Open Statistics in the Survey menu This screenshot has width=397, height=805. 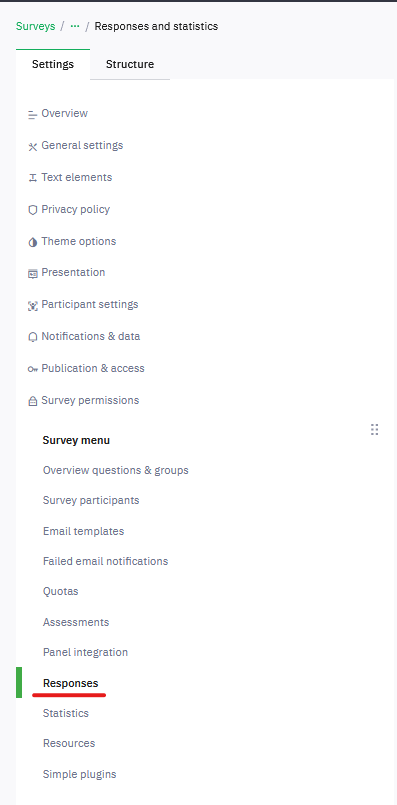(66, 713)
